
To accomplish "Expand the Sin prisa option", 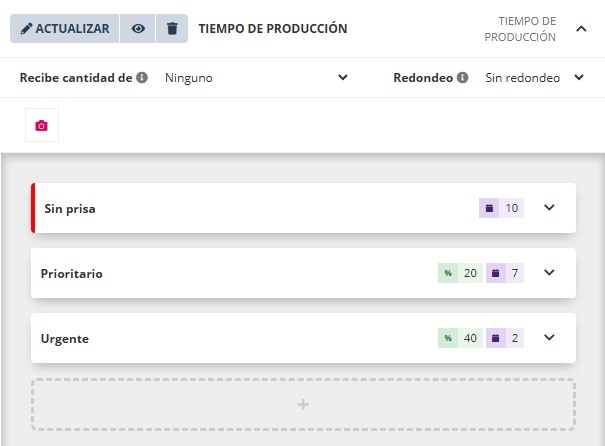I will click(548, 208).
